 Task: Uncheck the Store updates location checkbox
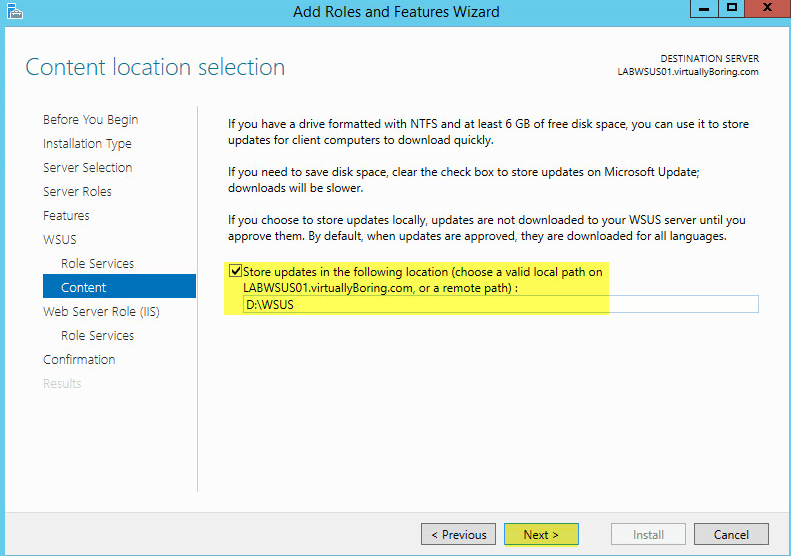click(235, 271)
